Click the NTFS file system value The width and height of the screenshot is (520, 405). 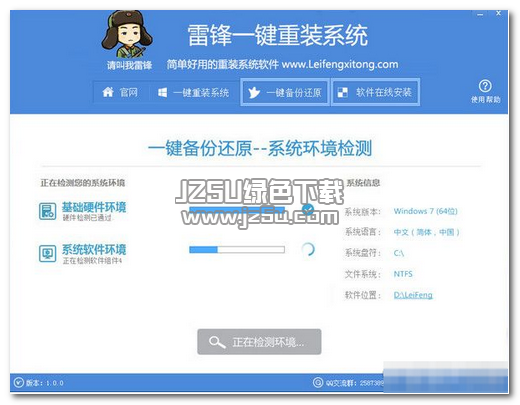tap(403, 274)
